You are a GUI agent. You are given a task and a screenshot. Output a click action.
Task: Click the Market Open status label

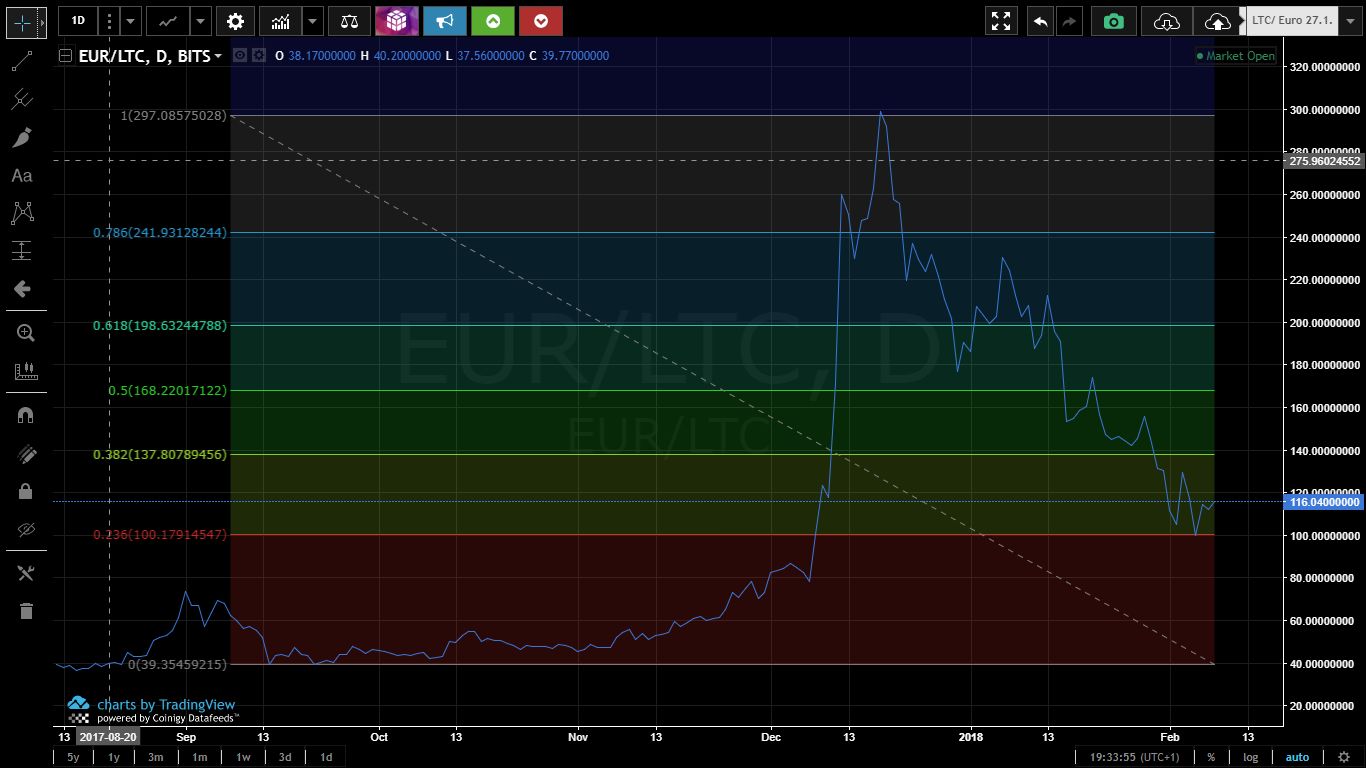click(x=1236, y=56)
